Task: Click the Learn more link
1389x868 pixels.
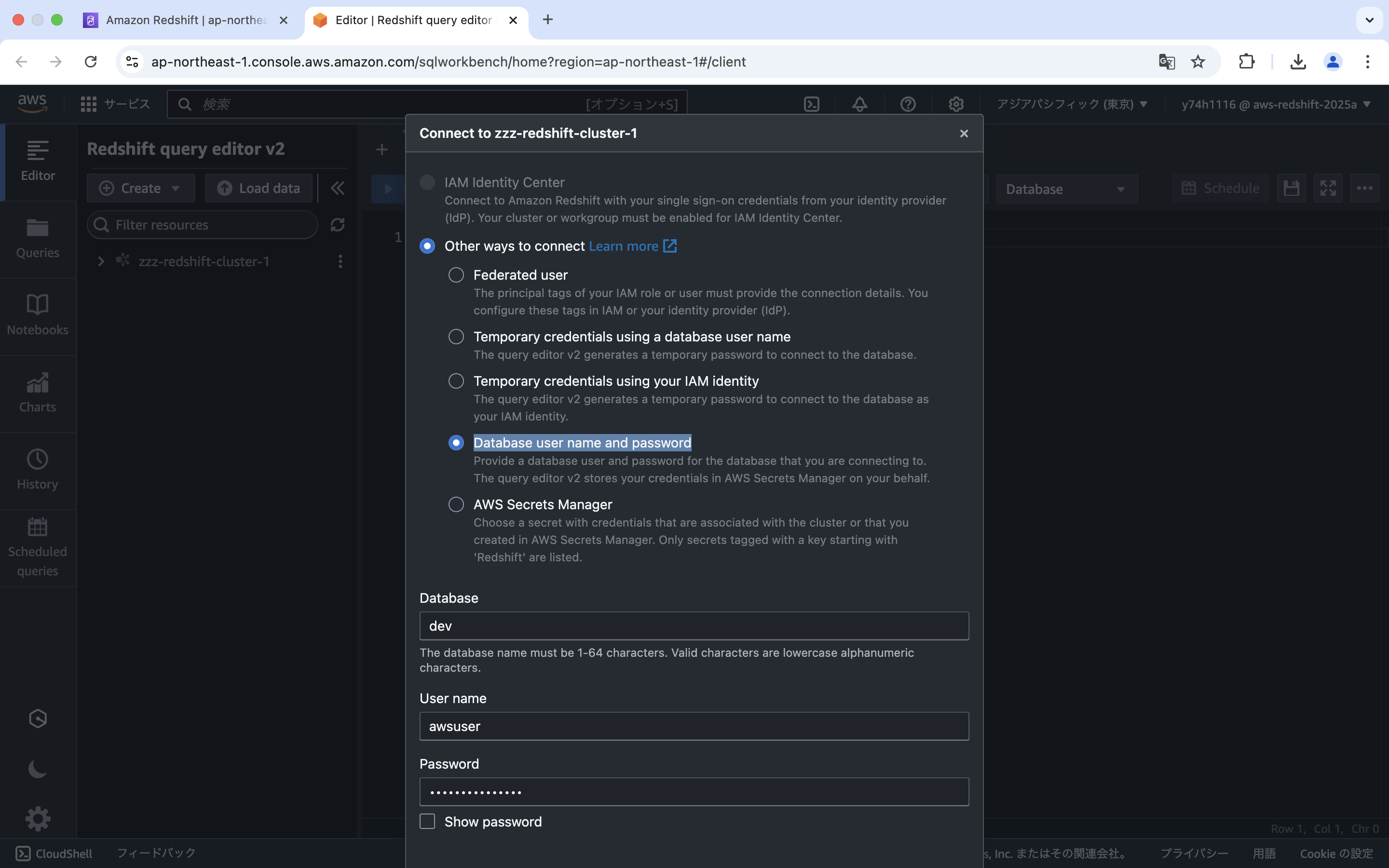Action: coord(623,246)
